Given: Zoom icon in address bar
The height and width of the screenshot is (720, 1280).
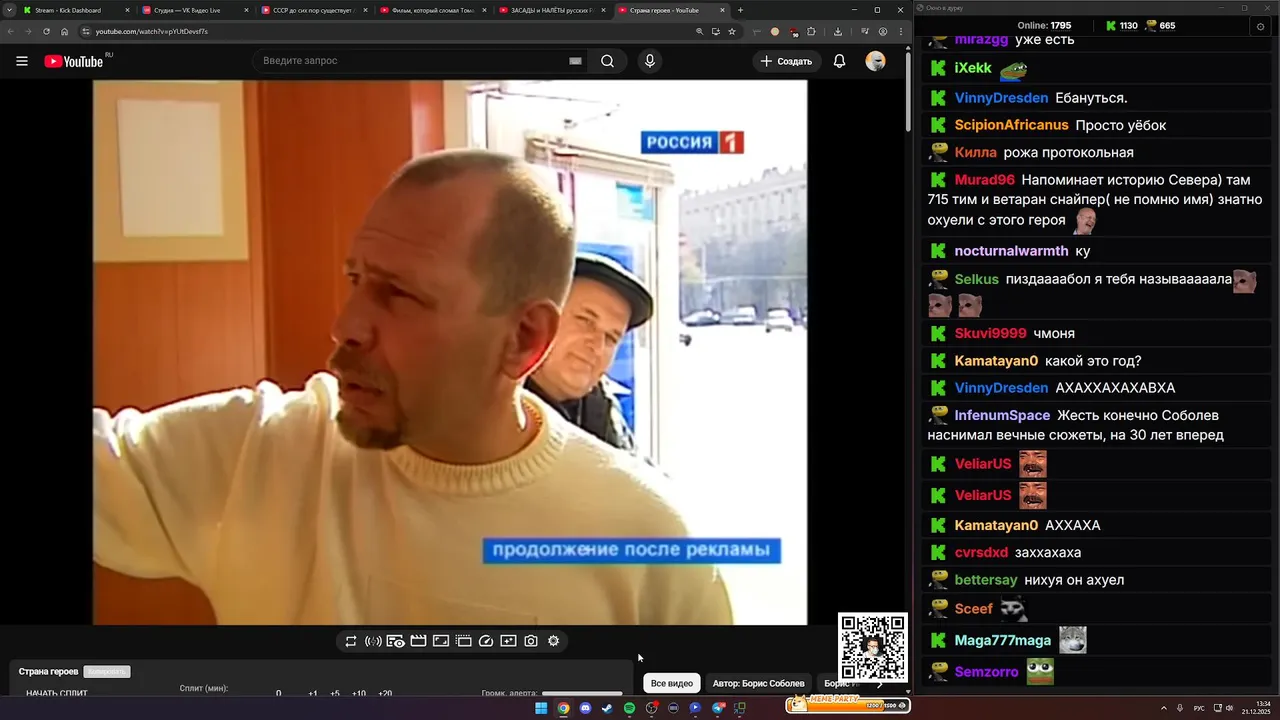Looking at the screenshot, I should click(x=699, y=31).
